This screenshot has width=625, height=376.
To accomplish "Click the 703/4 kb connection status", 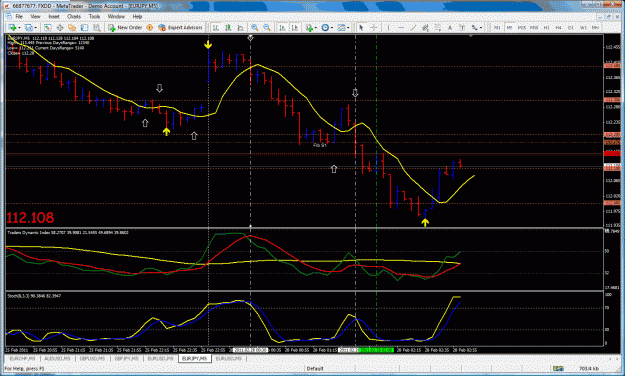I will click(588, 369).
